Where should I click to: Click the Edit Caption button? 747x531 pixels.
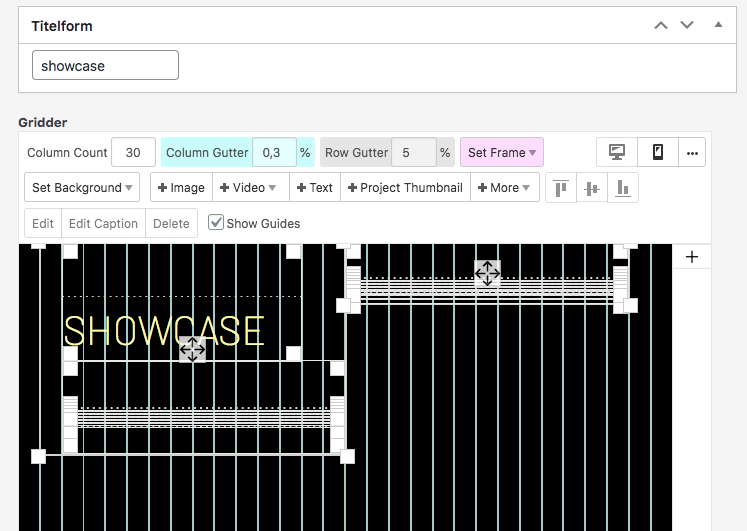[x=103, y=223]
